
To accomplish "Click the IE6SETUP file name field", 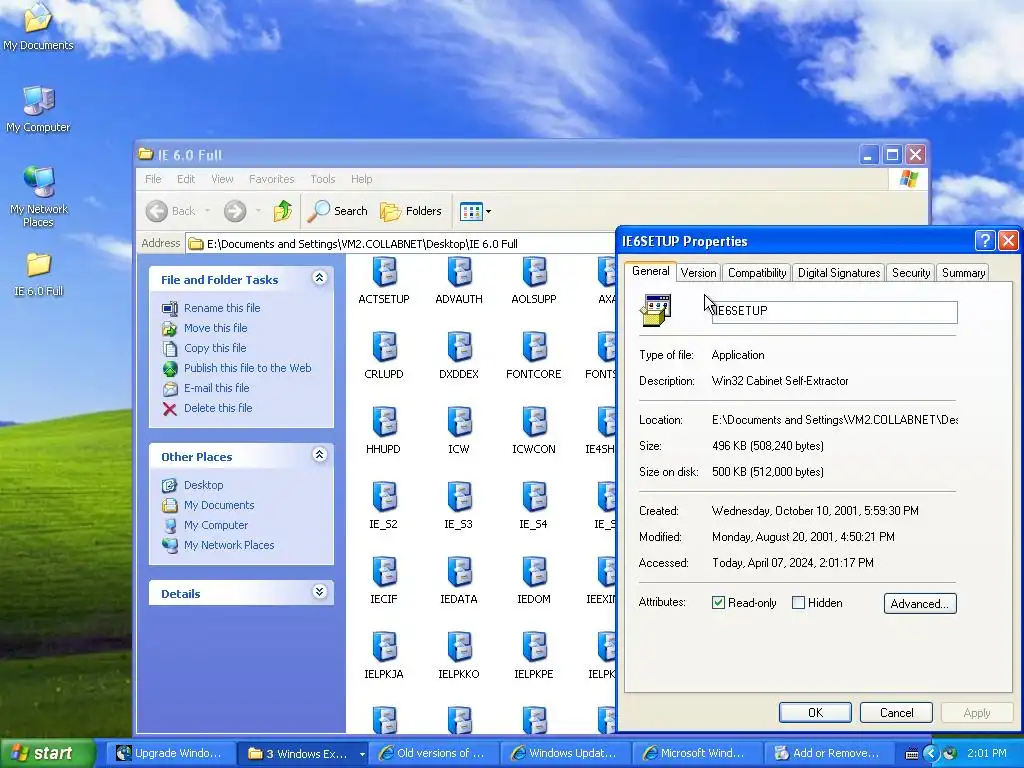I will [834, 311].
